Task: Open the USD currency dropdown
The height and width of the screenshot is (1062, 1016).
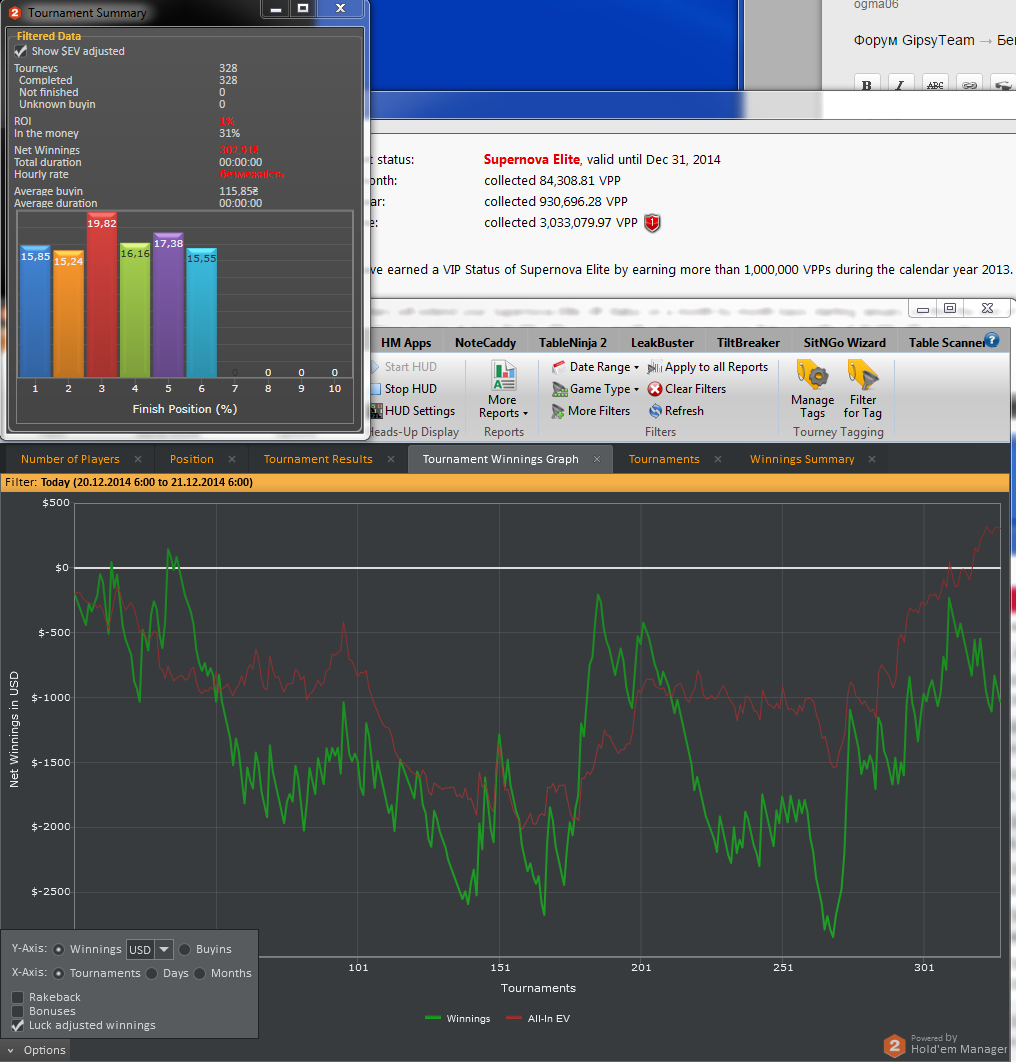Action: click(x=164, y=950)
